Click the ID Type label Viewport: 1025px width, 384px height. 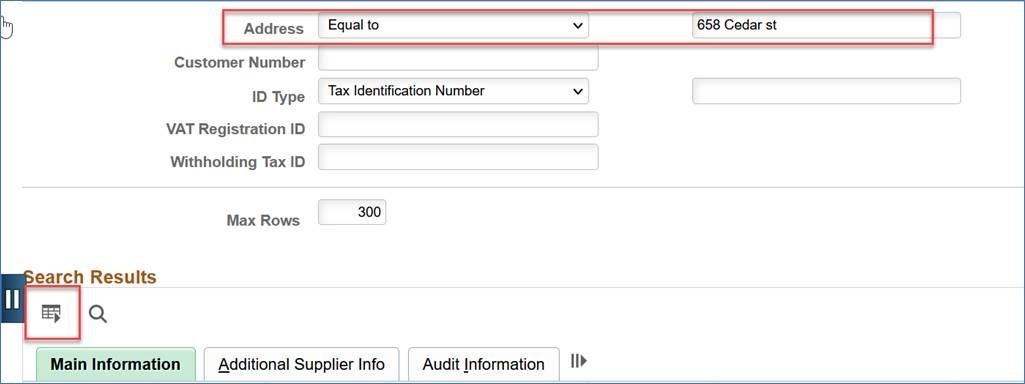pos(278,97)
